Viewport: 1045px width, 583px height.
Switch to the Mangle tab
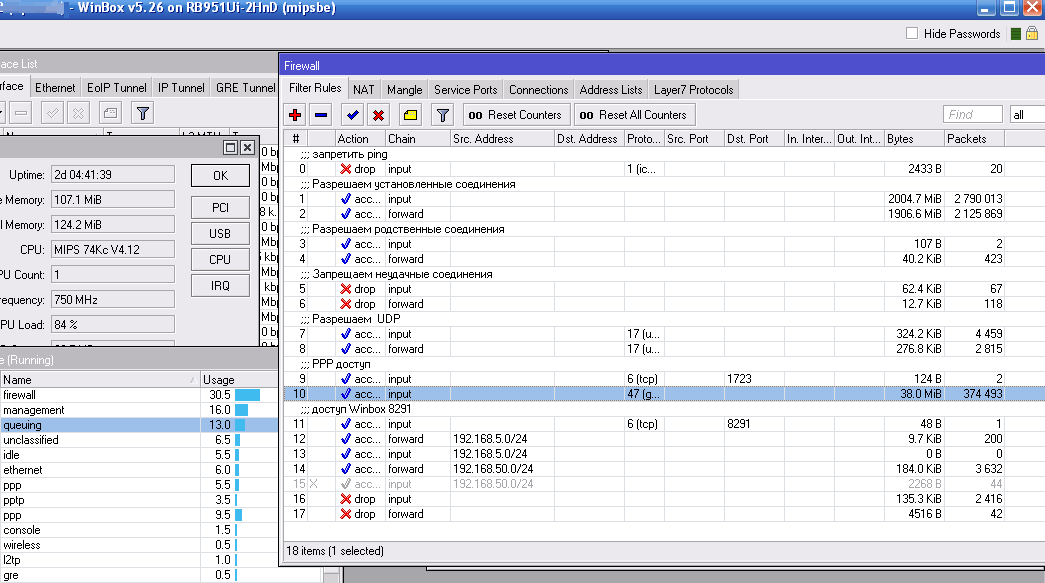pos(405,89)
